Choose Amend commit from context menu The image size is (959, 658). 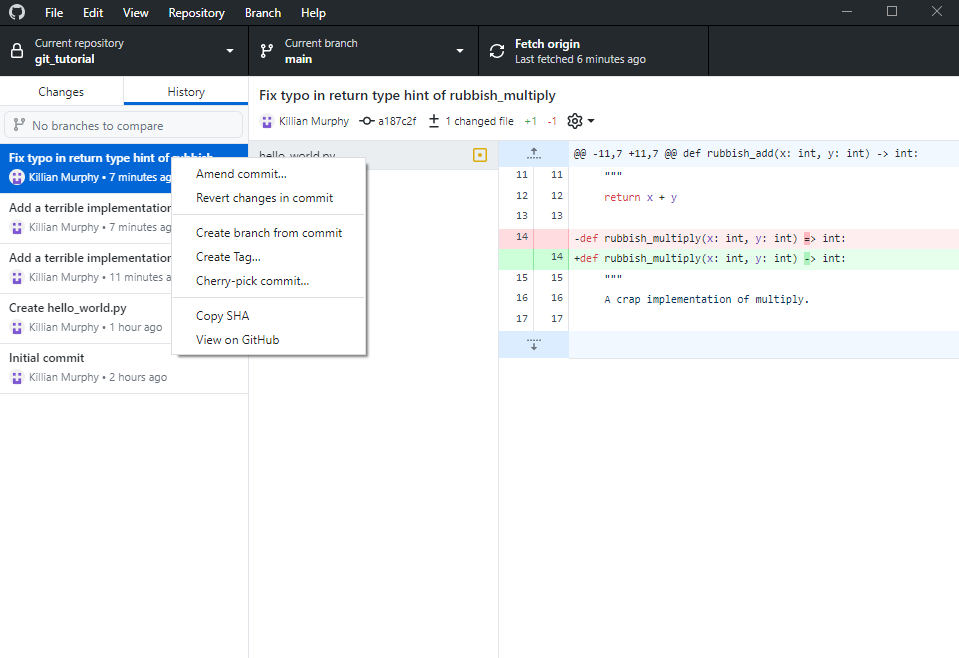(269, 174)
